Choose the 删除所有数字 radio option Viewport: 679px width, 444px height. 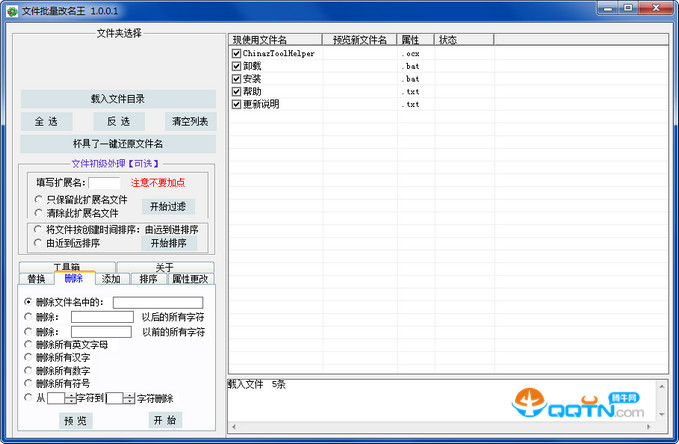click(x=29, y=370)
